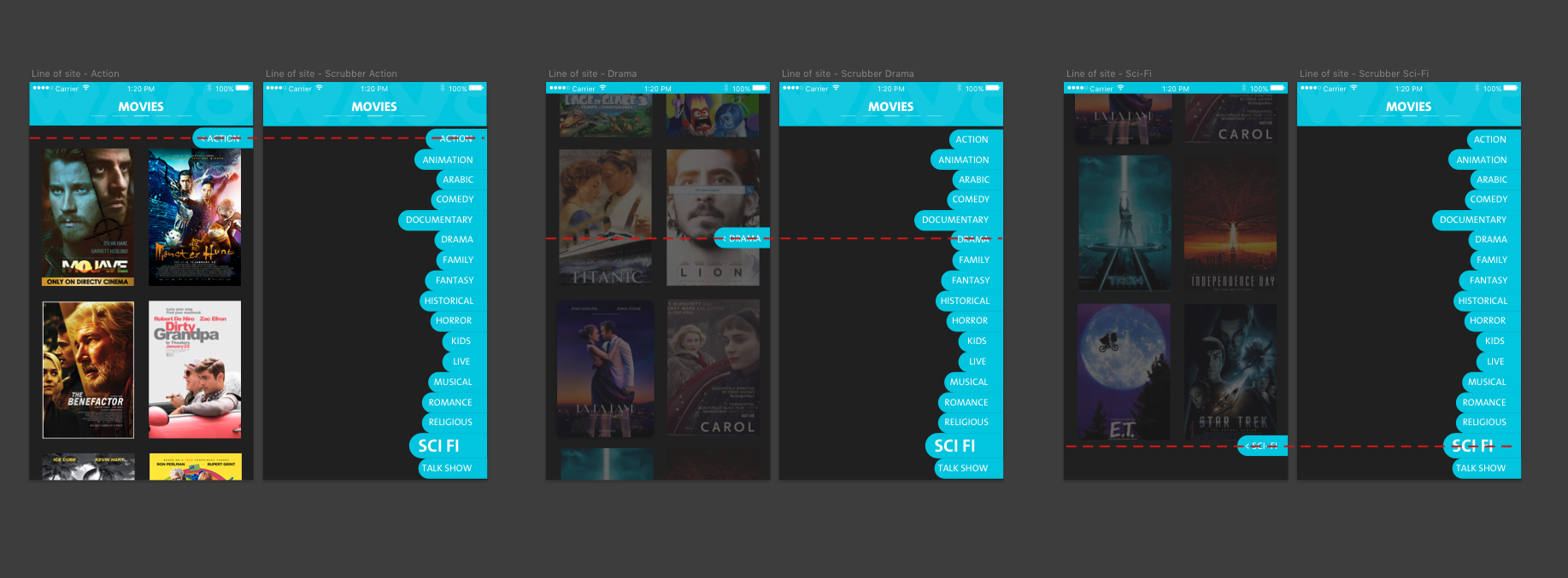This screenshot has width=1568, height=578.
Task: Open the Dirty Grandpa movie poster
Action: 195,370
